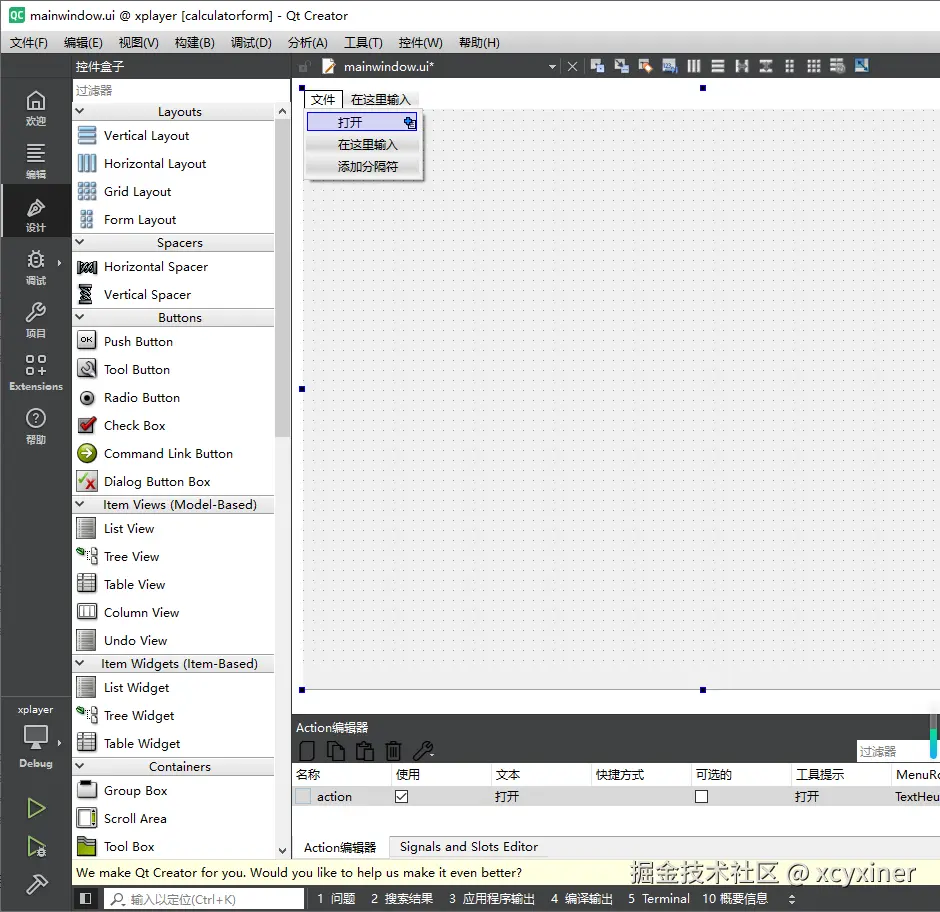Screen dimensions: 940x912
Task: Collapse the Buttons category
Action: [80, 317]
